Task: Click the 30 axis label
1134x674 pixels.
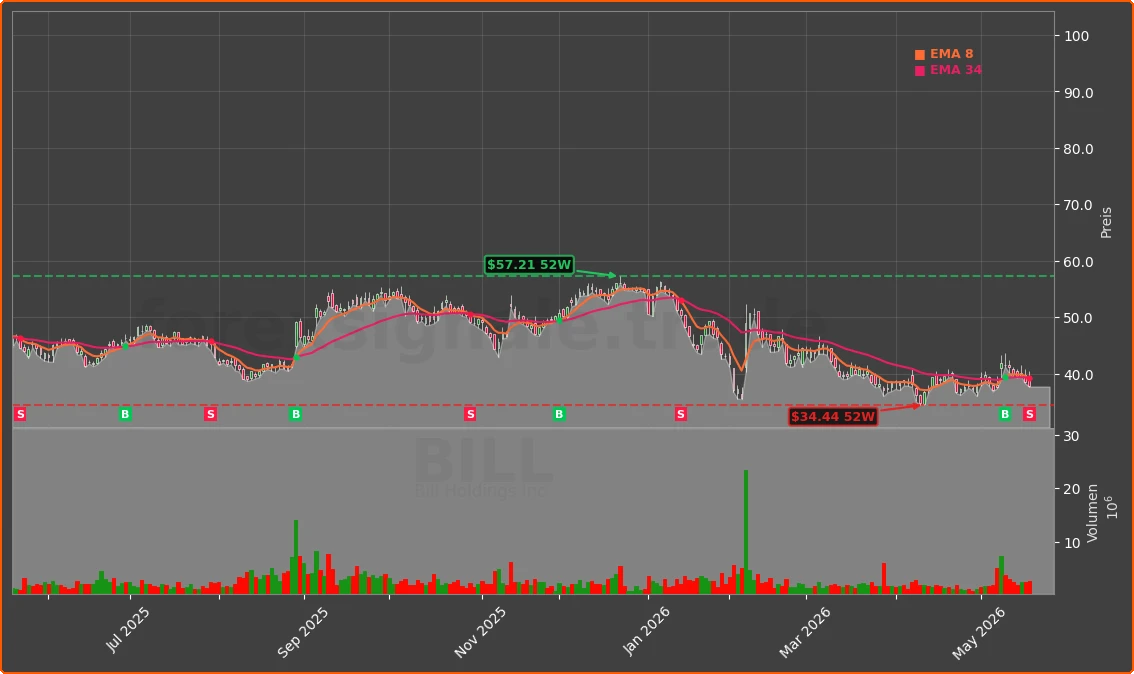Action: (x=1072, y=435)
